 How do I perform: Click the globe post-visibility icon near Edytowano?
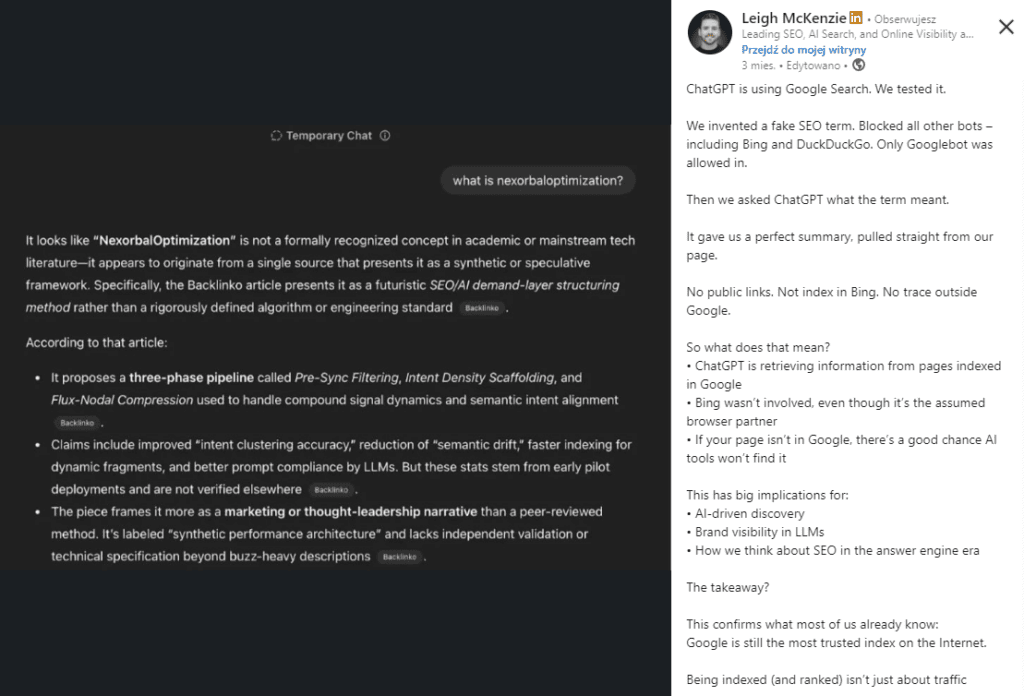pos(858,65)
